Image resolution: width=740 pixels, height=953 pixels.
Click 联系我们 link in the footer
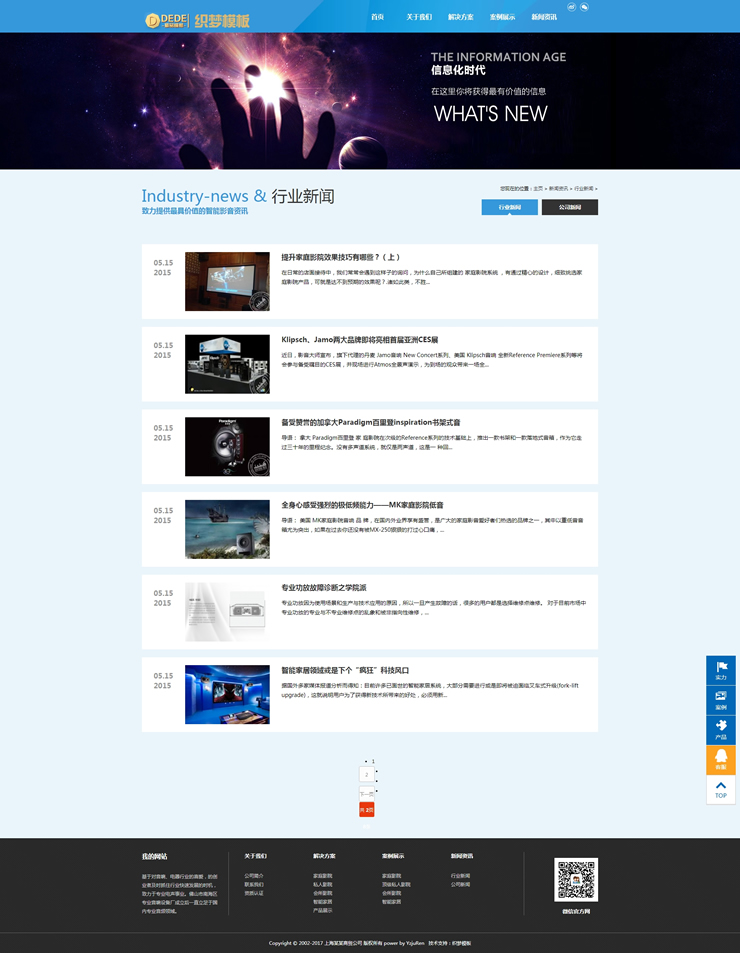coord(254,884)
